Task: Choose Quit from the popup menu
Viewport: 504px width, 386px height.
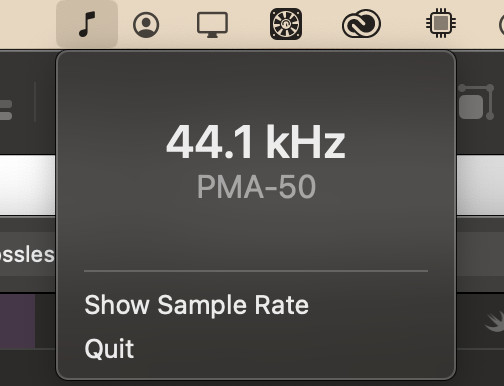Action: [109, 349]
